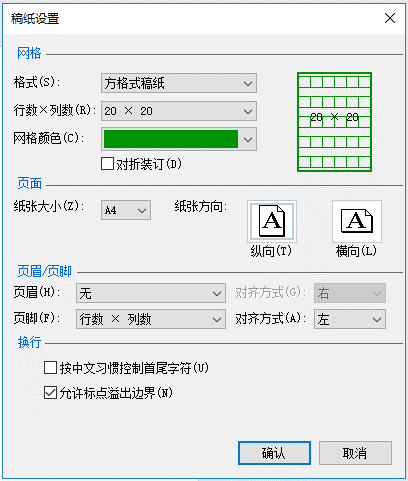The image size is (408, 481).
Task: Select the portrait 纵向(T) orientation icon
Action: (272, 221)
